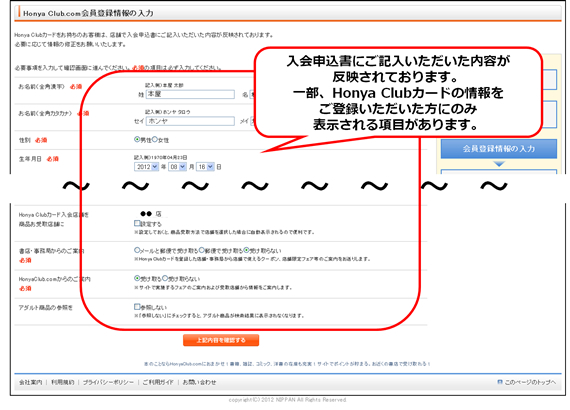570x410 pixels.
Task: Click the orange 上記内容を確認する button
Action: (221, 340)
